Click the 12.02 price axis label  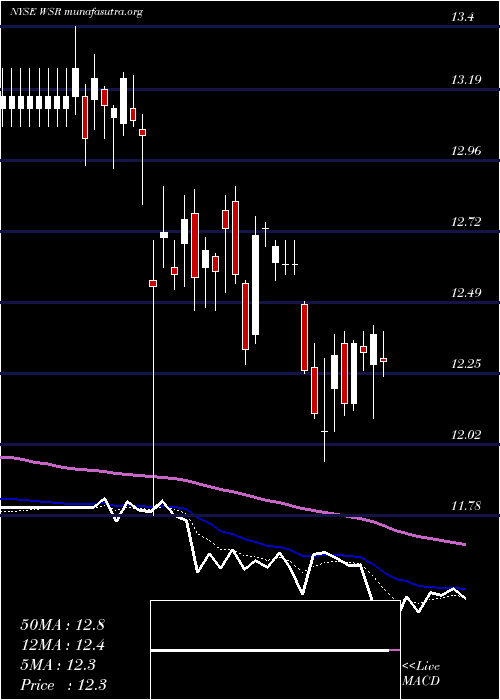(x=467, y=434)
